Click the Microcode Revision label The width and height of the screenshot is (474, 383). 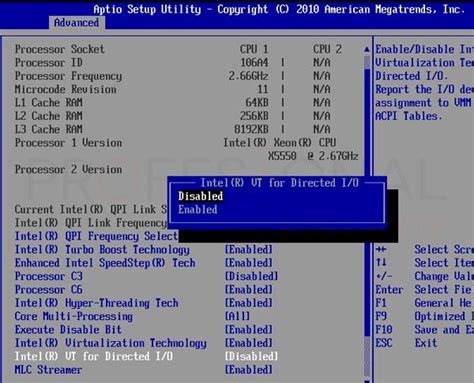pyautogui.click(x=66, y=89)
